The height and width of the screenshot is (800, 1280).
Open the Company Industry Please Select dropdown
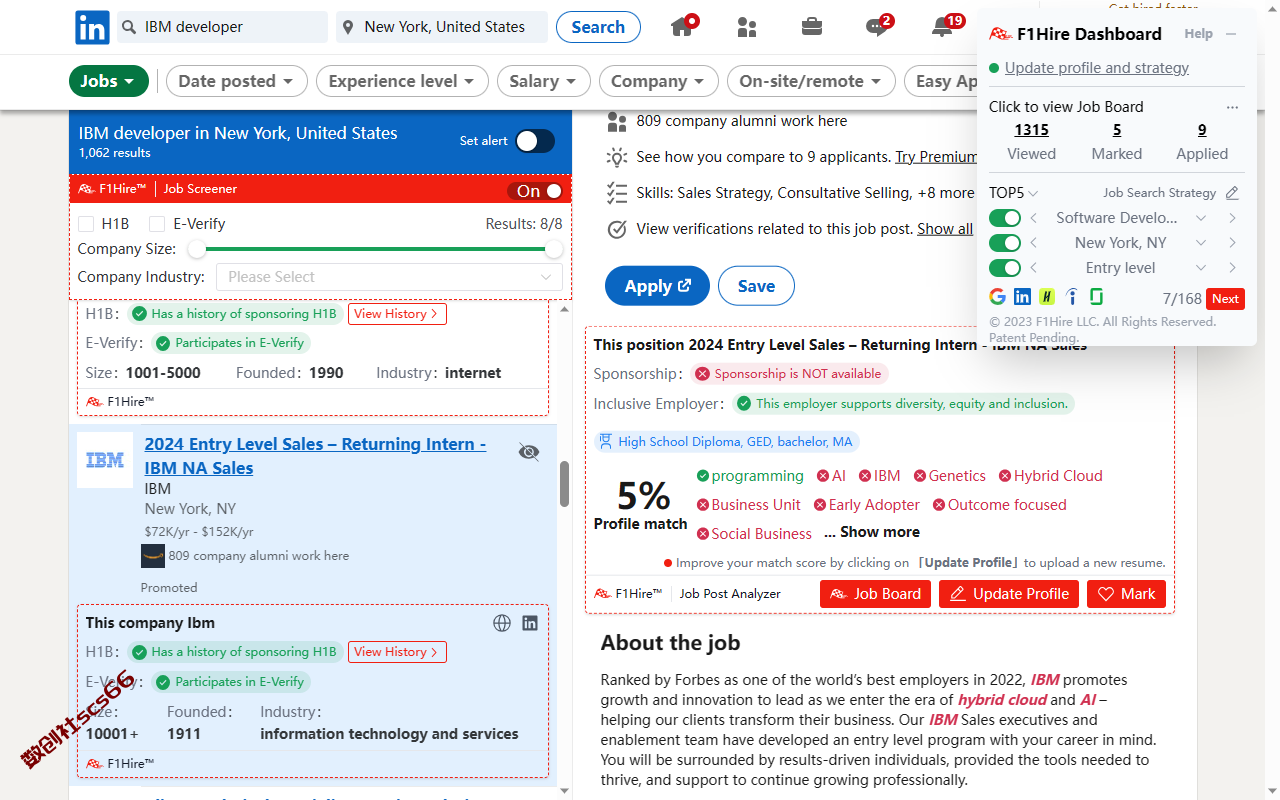389,277
